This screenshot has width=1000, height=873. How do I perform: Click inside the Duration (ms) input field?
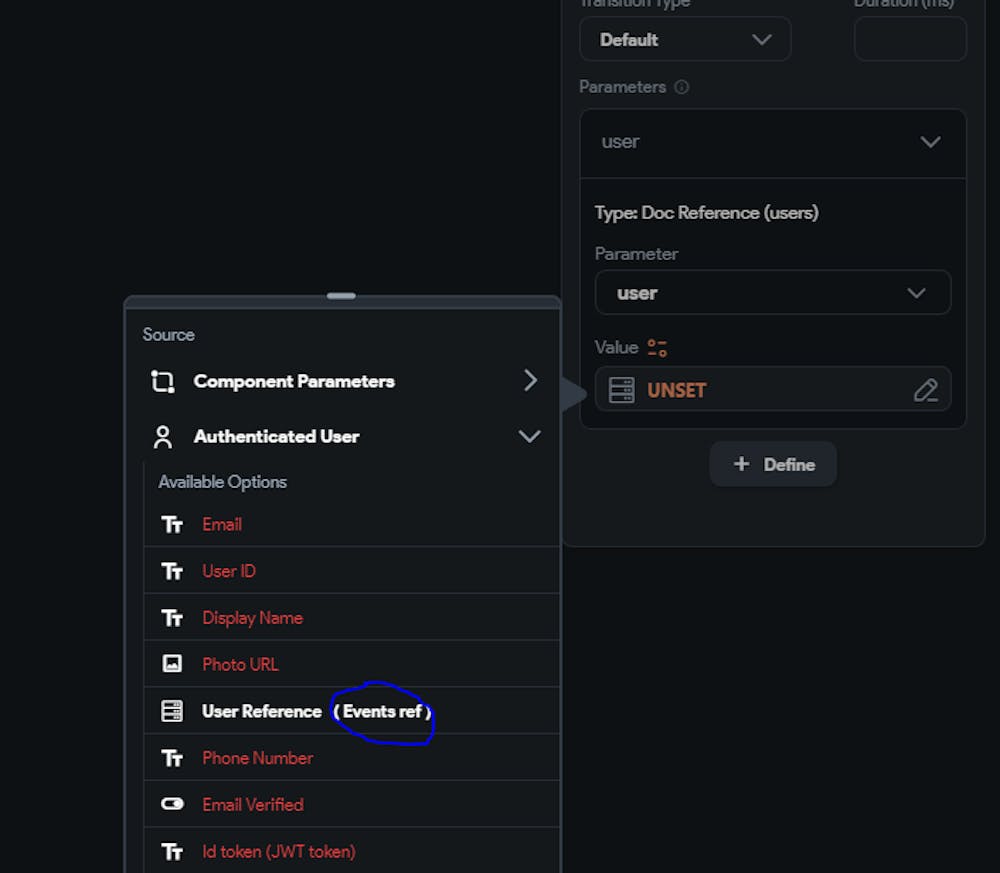point(909,39)
